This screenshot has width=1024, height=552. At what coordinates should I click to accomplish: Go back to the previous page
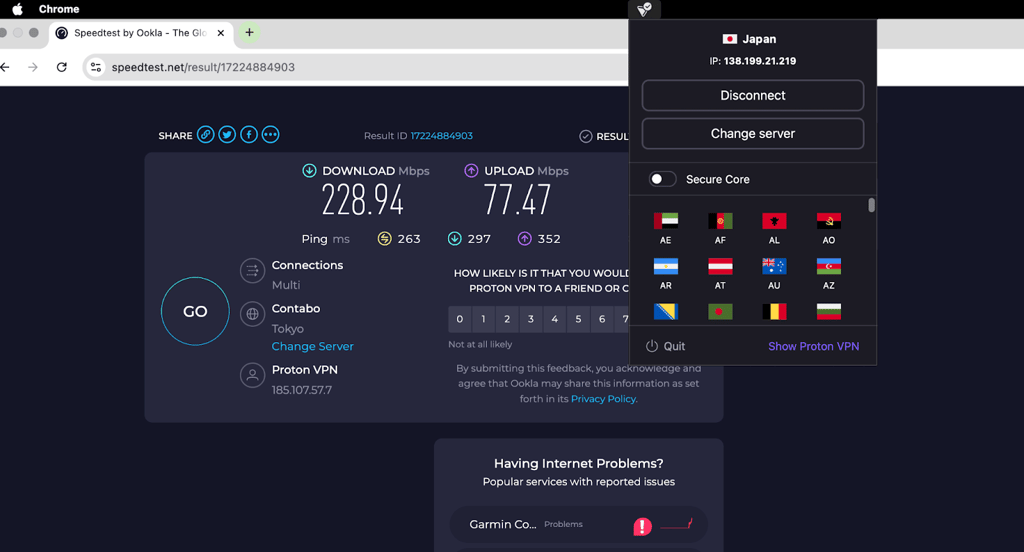[5, 67]
